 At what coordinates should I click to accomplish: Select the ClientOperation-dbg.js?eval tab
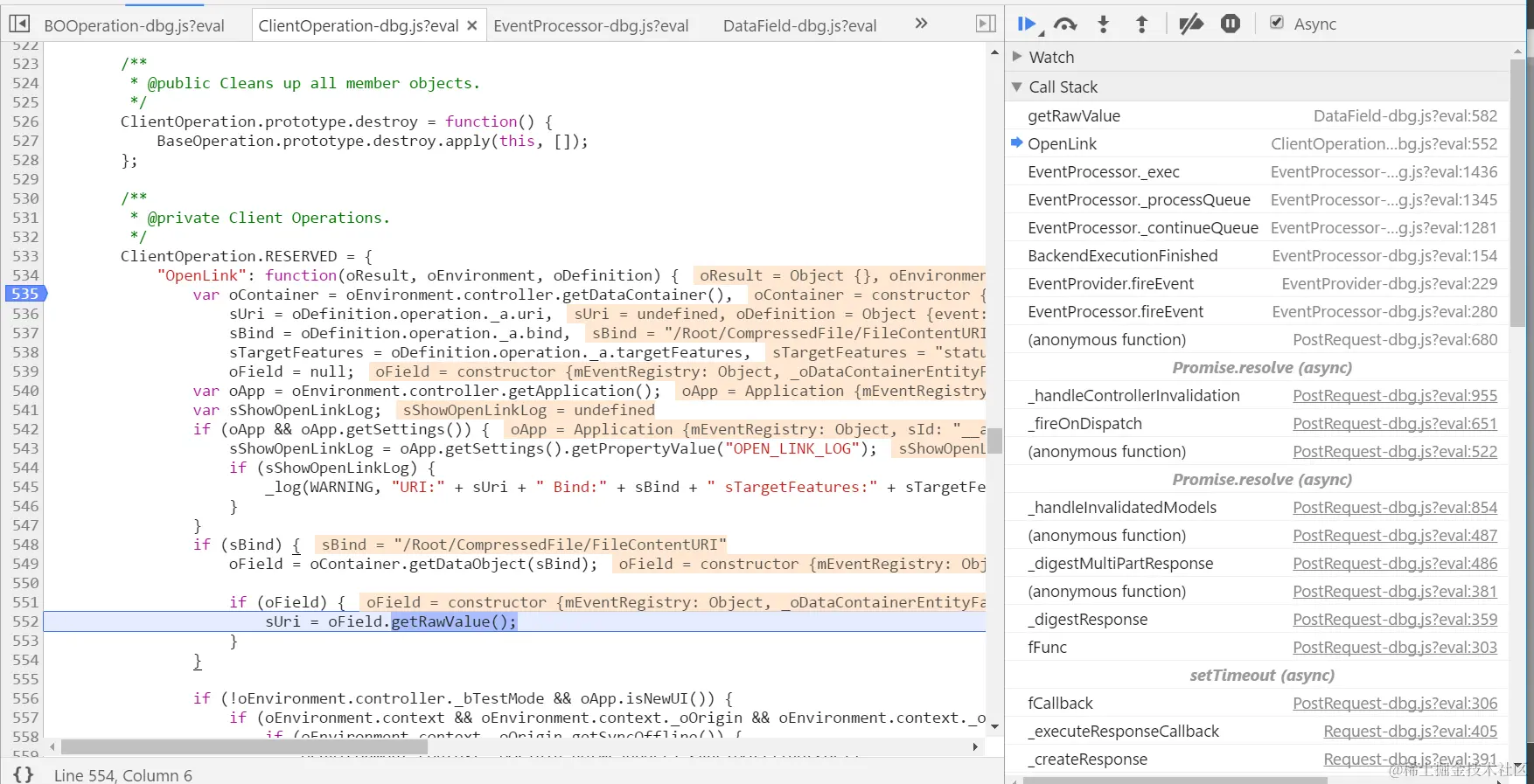(359, 26)
